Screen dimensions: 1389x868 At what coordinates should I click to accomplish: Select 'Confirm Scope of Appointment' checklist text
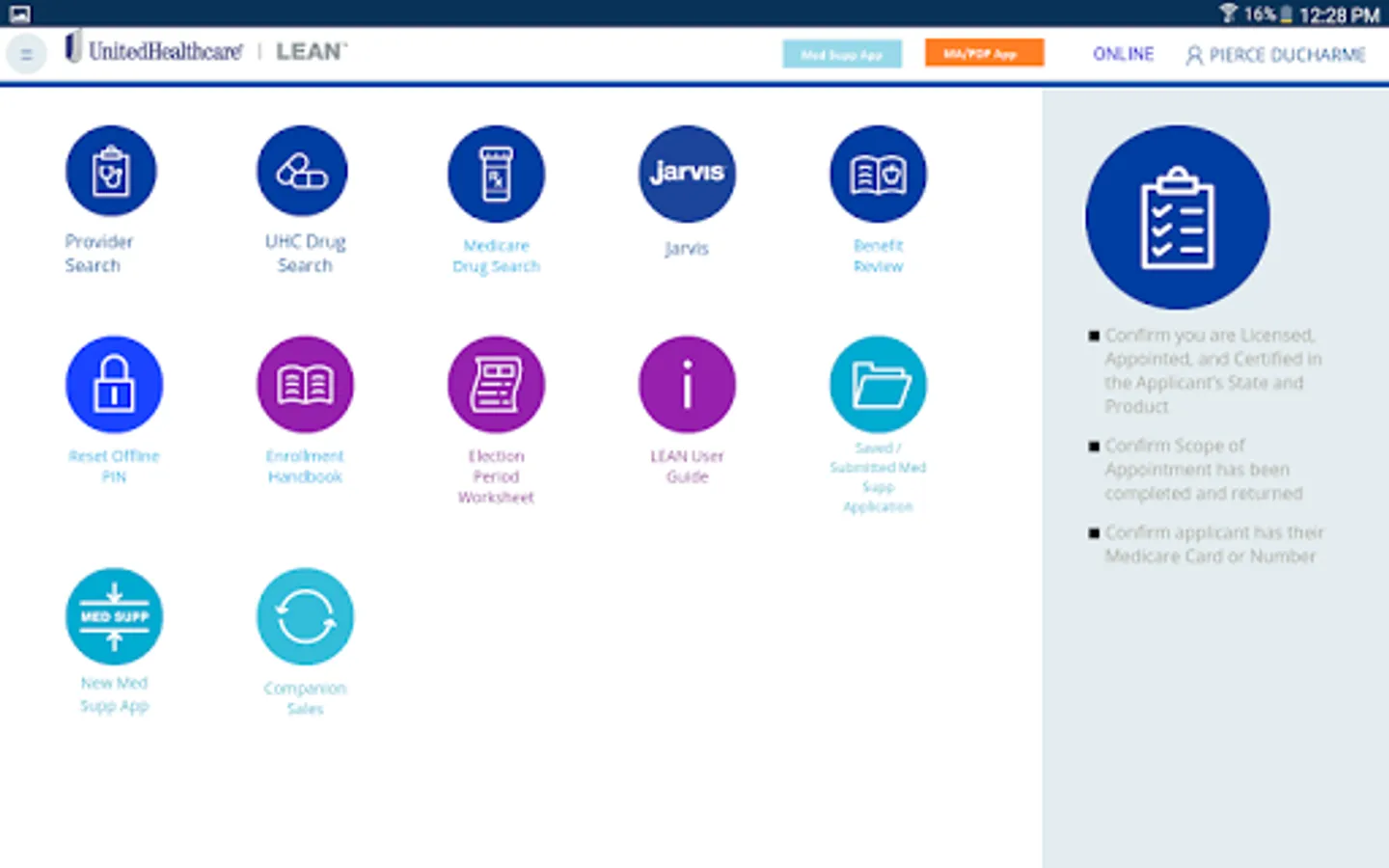tap(1204, 470)
